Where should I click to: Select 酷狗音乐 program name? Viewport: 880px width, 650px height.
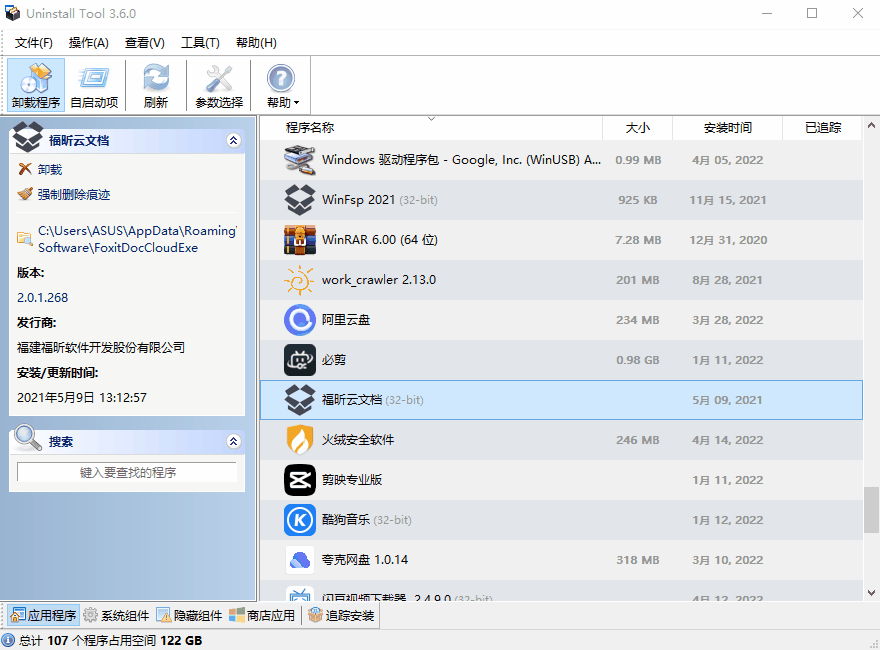coord(346,520)
